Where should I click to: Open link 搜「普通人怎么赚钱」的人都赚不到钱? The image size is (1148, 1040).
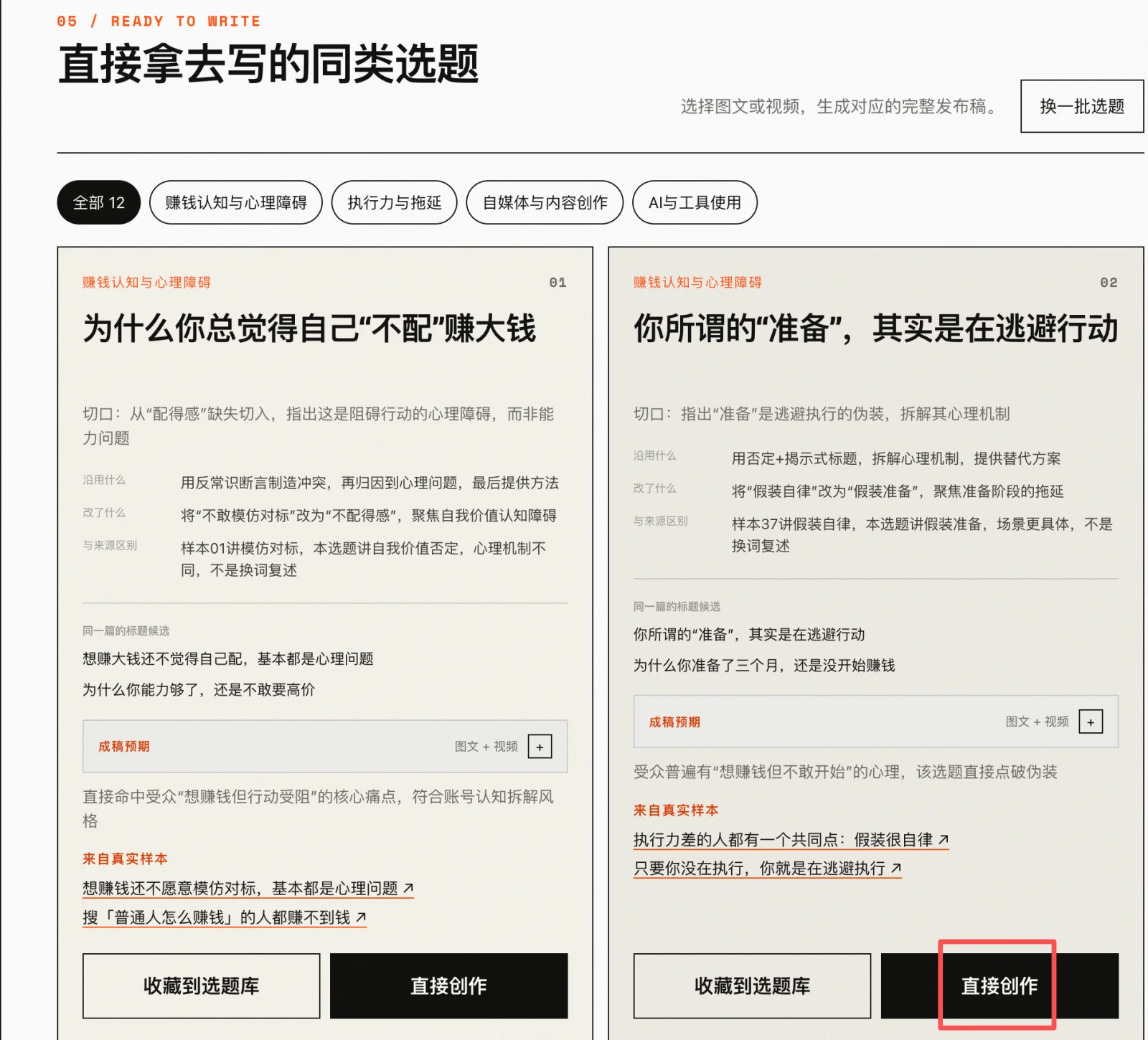point(225,917)
